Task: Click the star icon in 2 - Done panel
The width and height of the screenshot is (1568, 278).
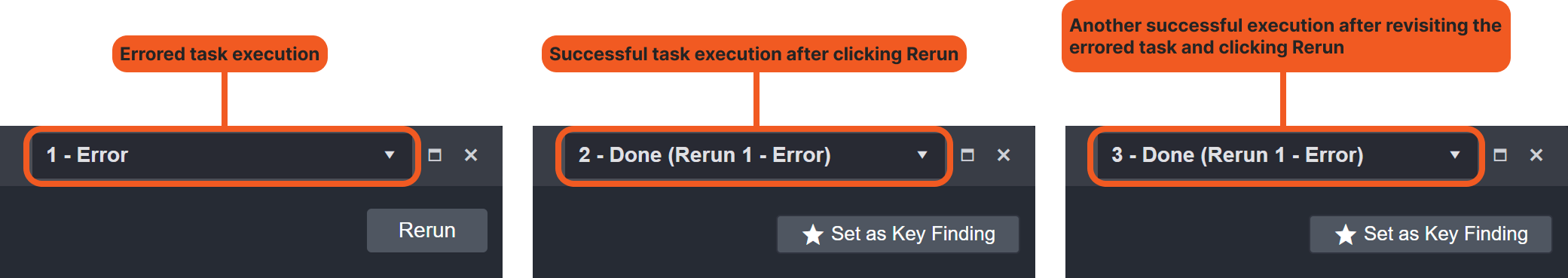Action: tap(812, 234)
